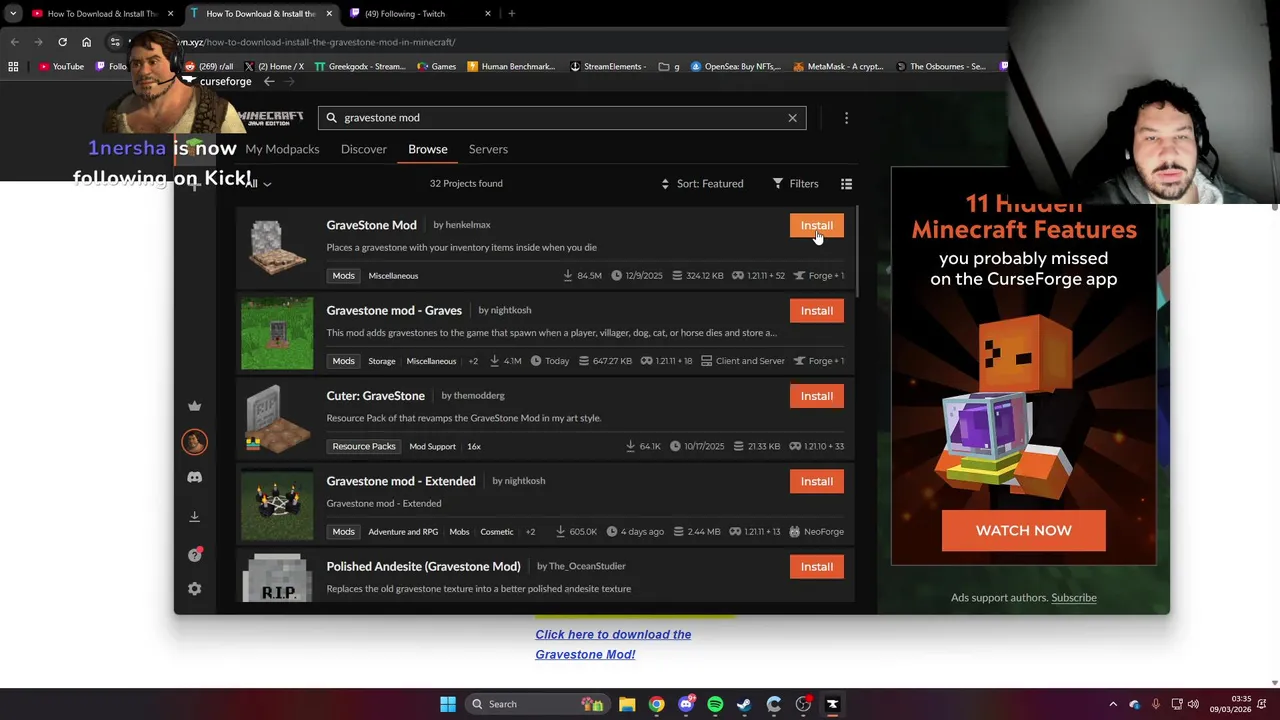
Task: Open the MetaMask bookmark
Action: [838, 67]
